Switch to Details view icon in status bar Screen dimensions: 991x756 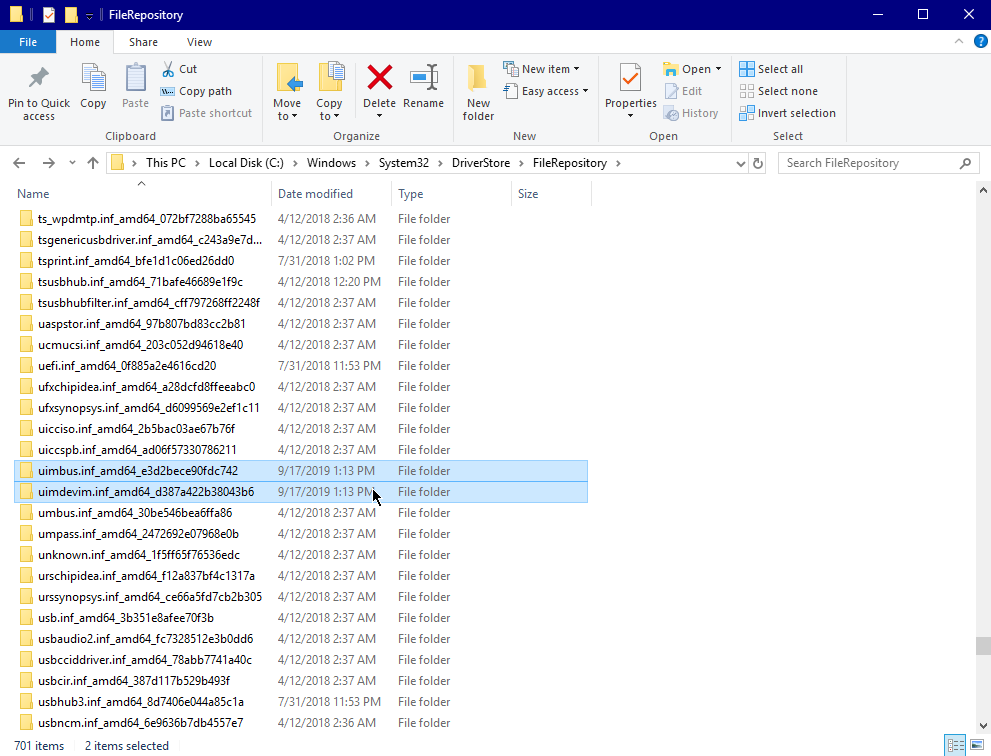[955, 745]
